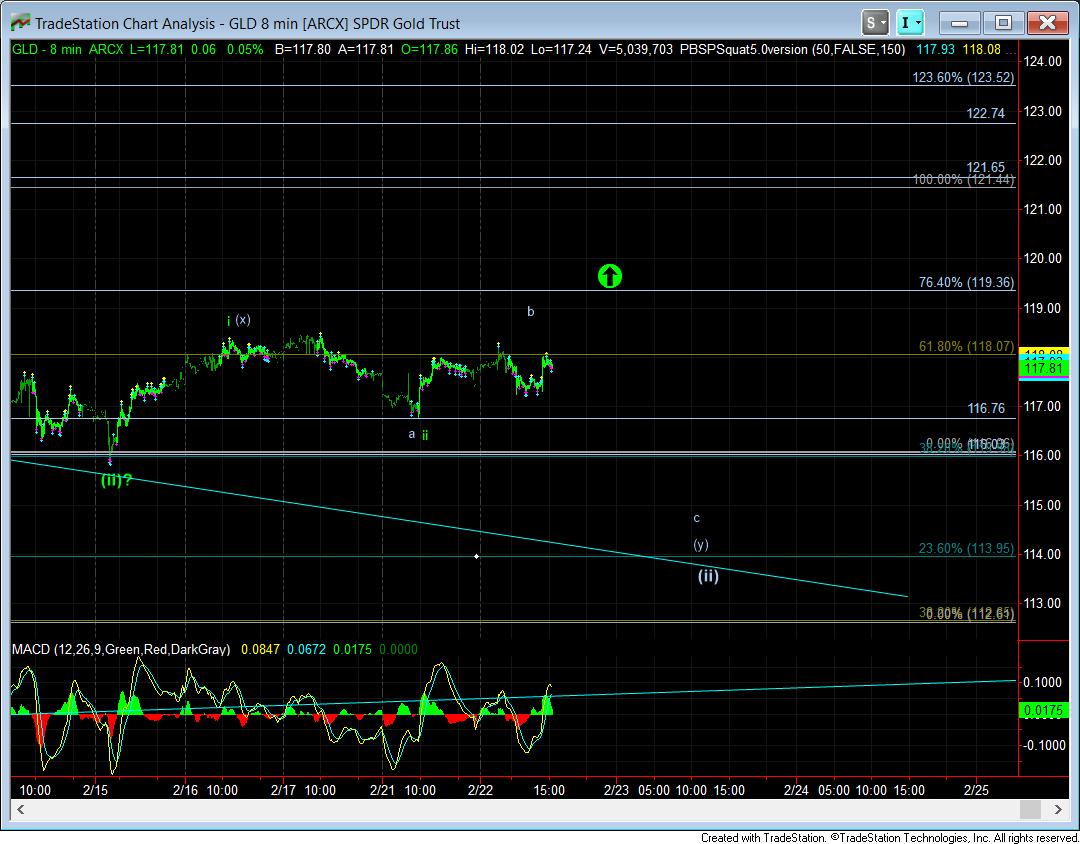Click the 2/22 date on time axis
The image size is (1080, 844).
(x=481, y=790)
